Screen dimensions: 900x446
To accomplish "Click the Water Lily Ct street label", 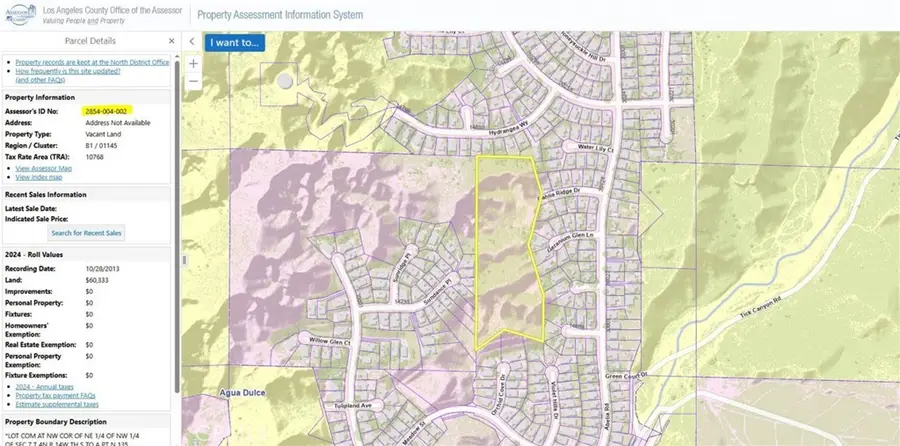I will [x=596, y=148].
